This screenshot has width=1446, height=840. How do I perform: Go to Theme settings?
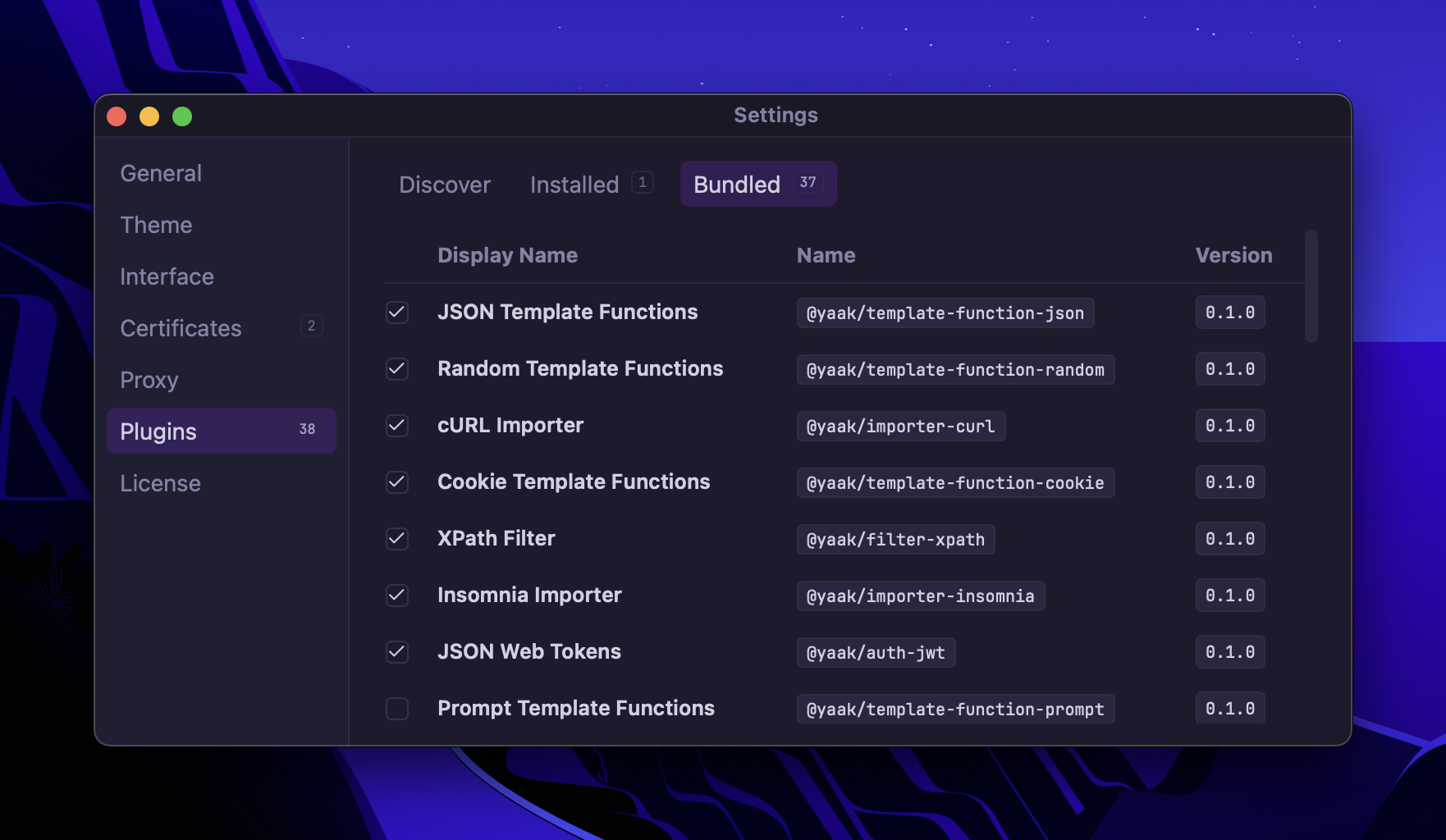[156, 225]
